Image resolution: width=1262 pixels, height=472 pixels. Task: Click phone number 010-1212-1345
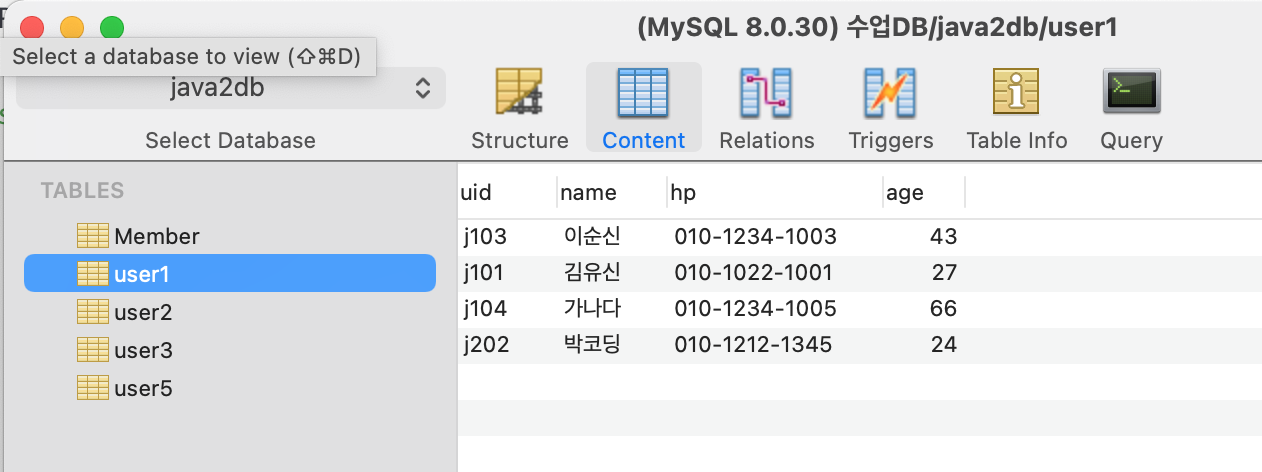[753, 345]
